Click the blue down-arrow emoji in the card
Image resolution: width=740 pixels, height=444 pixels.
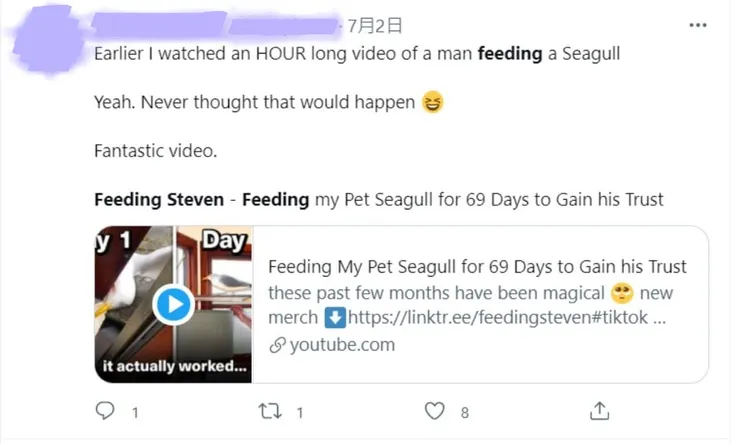[336, 318]
